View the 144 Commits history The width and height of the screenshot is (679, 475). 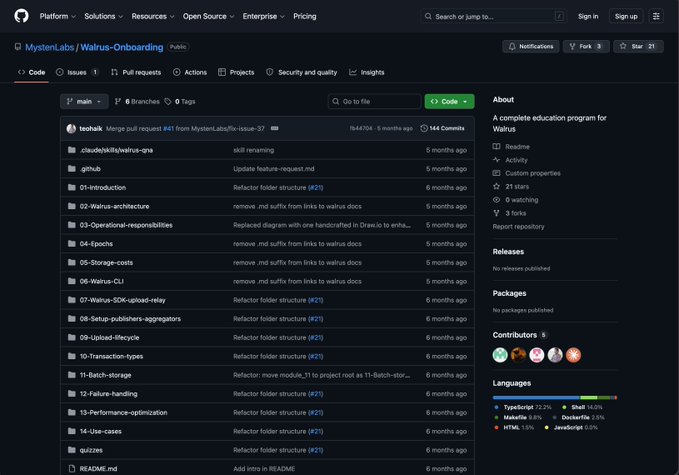click(443, 128)
